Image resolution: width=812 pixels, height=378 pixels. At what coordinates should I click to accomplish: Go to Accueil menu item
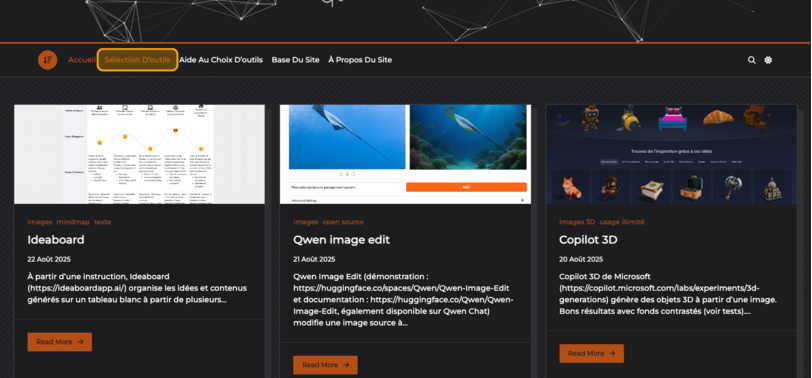[x=81, y=60]
